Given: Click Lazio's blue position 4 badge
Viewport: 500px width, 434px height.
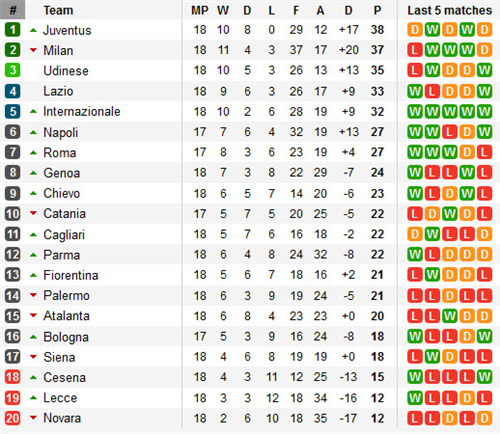Looking at the screenshot, I should pyautogui.click(x=13, y=91).
